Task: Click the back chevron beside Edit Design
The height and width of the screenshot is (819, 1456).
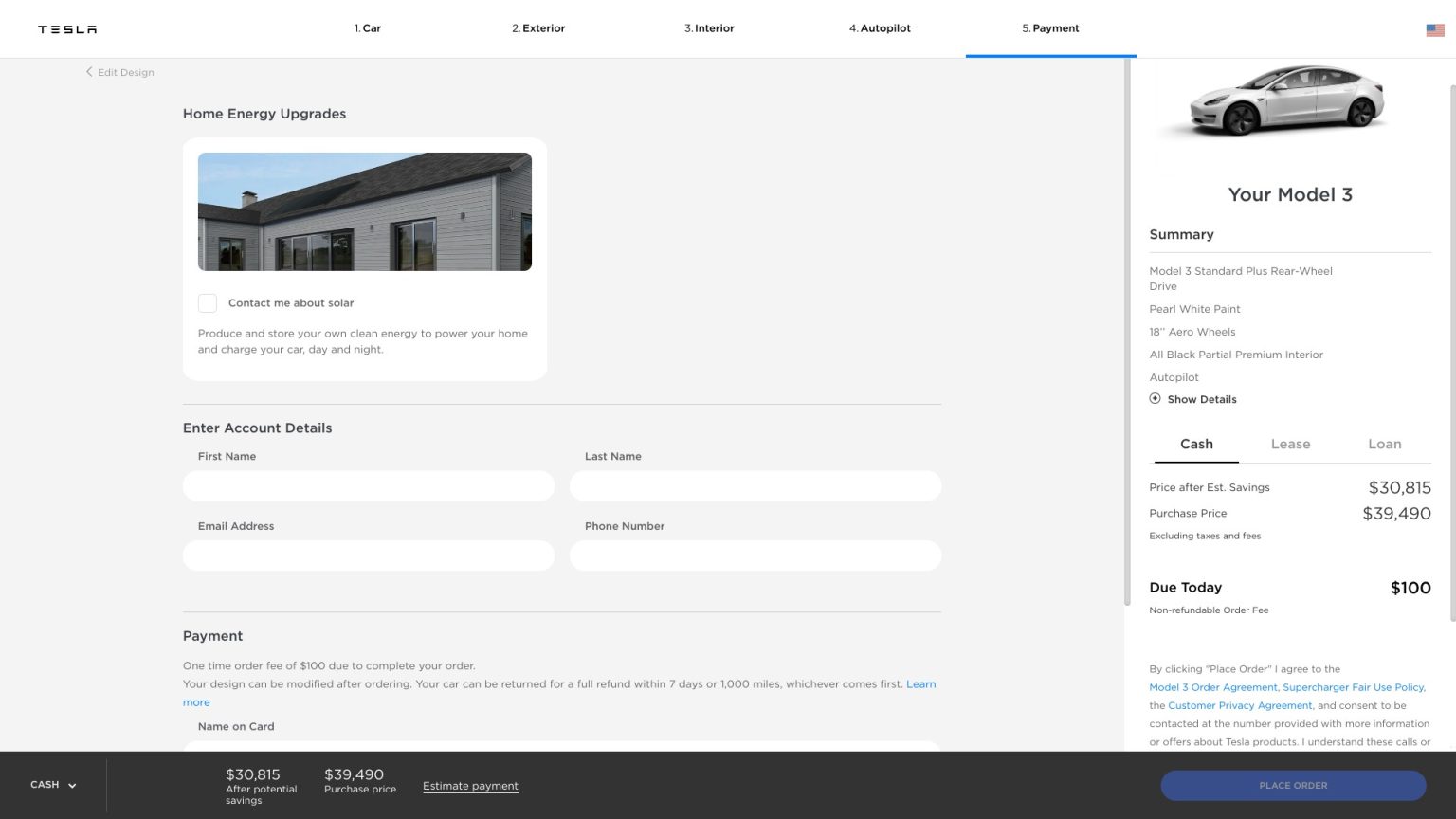Action: point(89,72)
